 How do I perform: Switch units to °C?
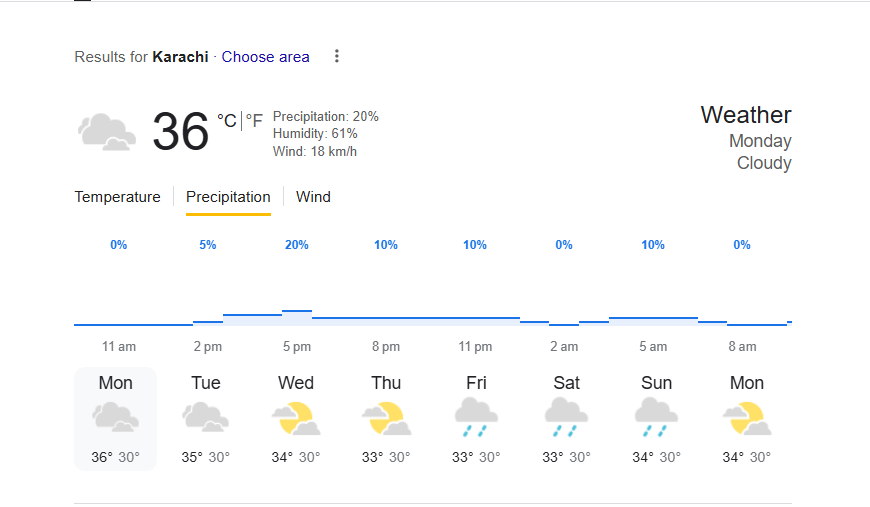(226, 120)
